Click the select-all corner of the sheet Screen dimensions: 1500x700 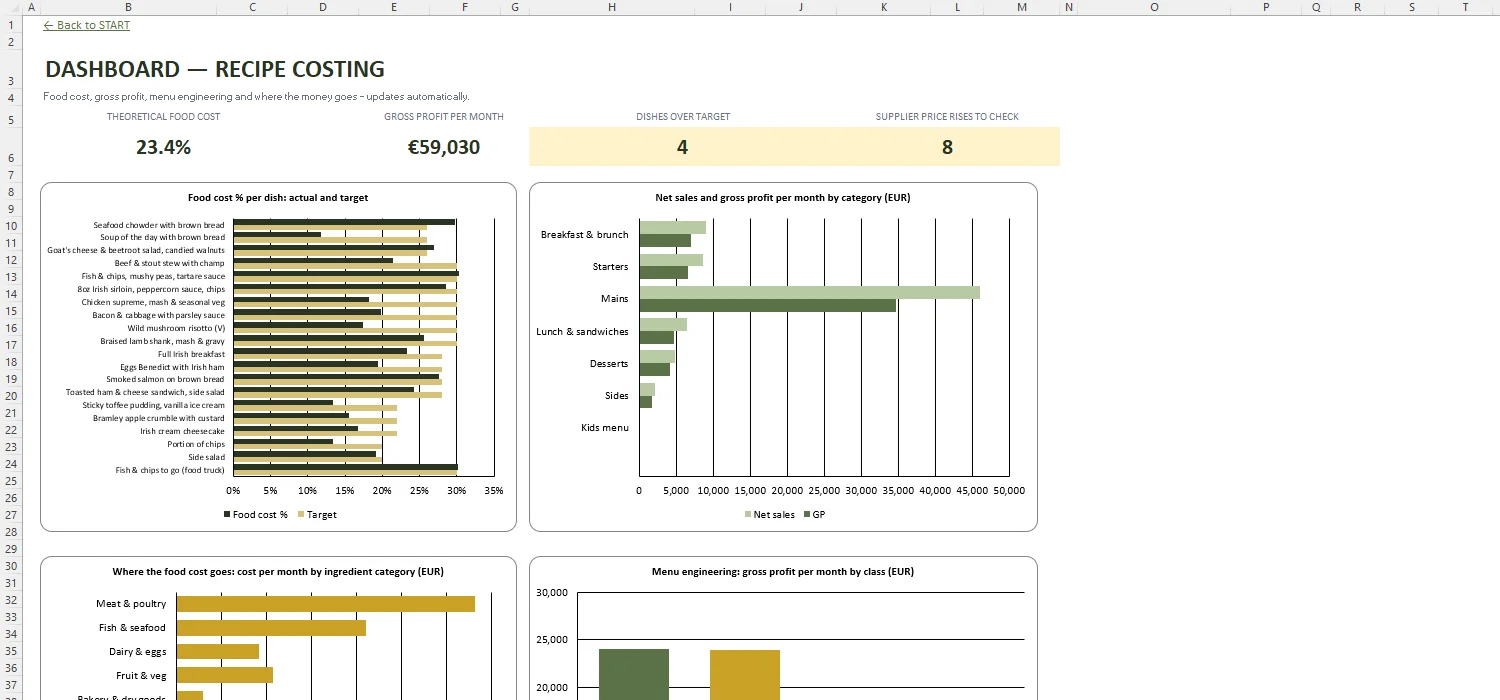coord(9,7)
